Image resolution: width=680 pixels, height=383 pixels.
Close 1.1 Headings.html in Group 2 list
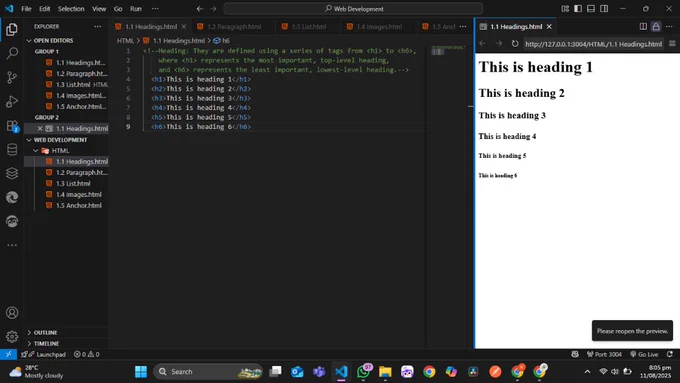tap(39, 128)
